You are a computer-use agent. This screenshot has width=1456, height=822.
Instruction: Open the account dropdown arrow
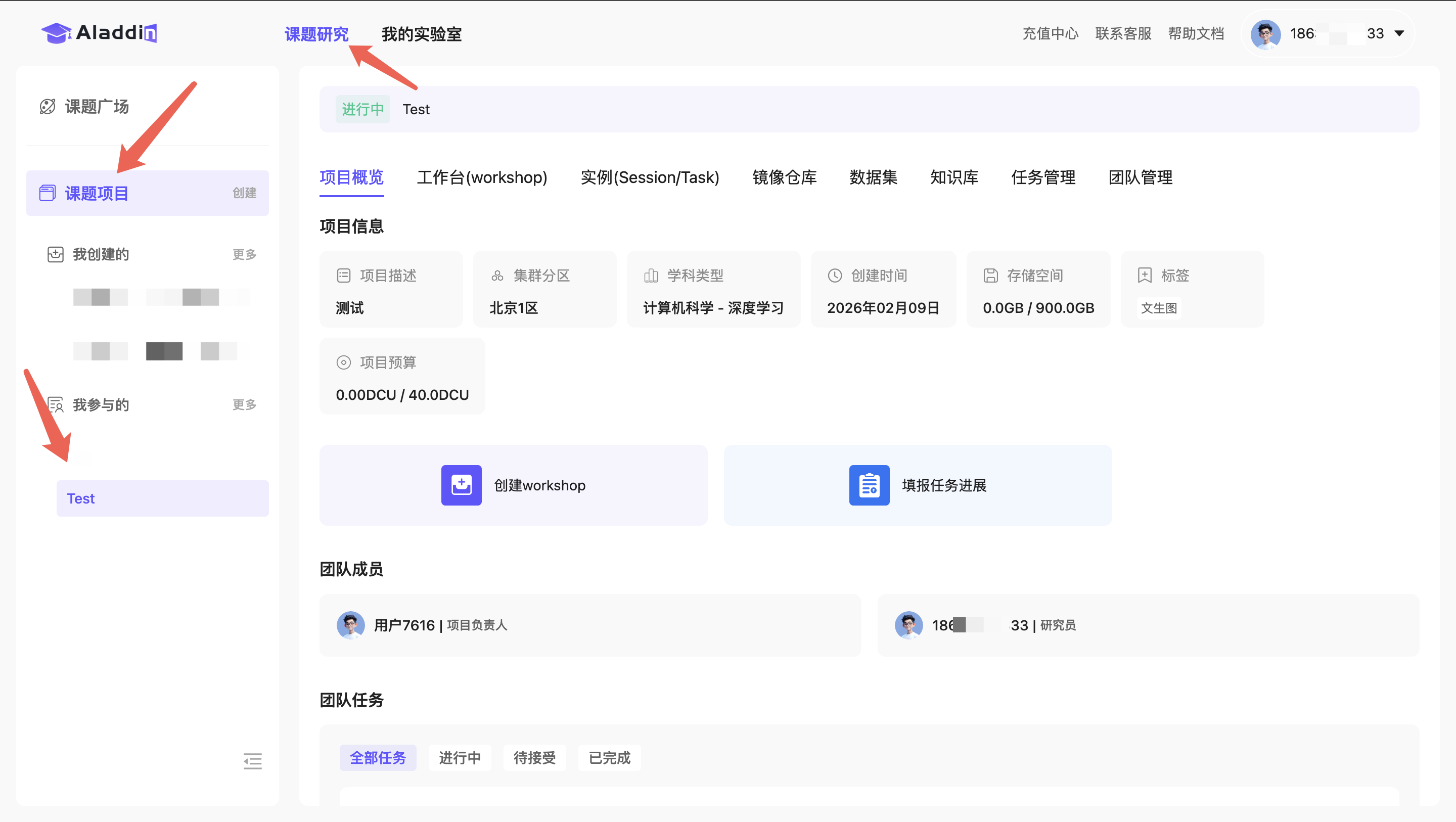coord(1399,33)
